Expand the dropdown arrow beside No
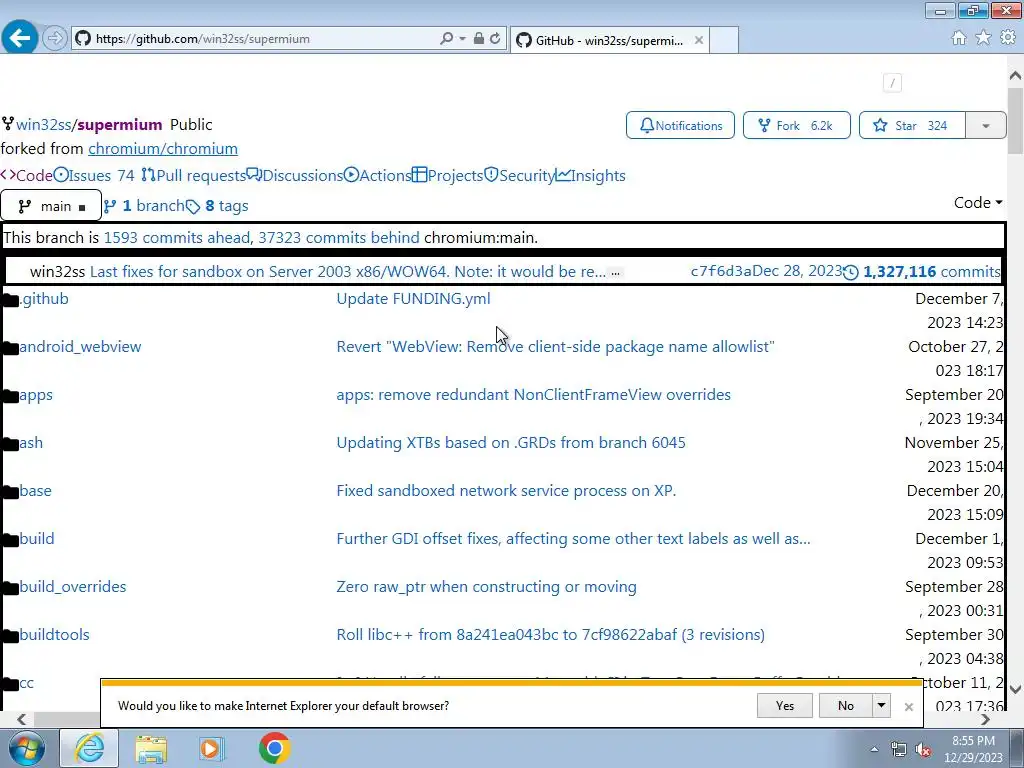The image size is (1024, 768). [x=881, y=705]
